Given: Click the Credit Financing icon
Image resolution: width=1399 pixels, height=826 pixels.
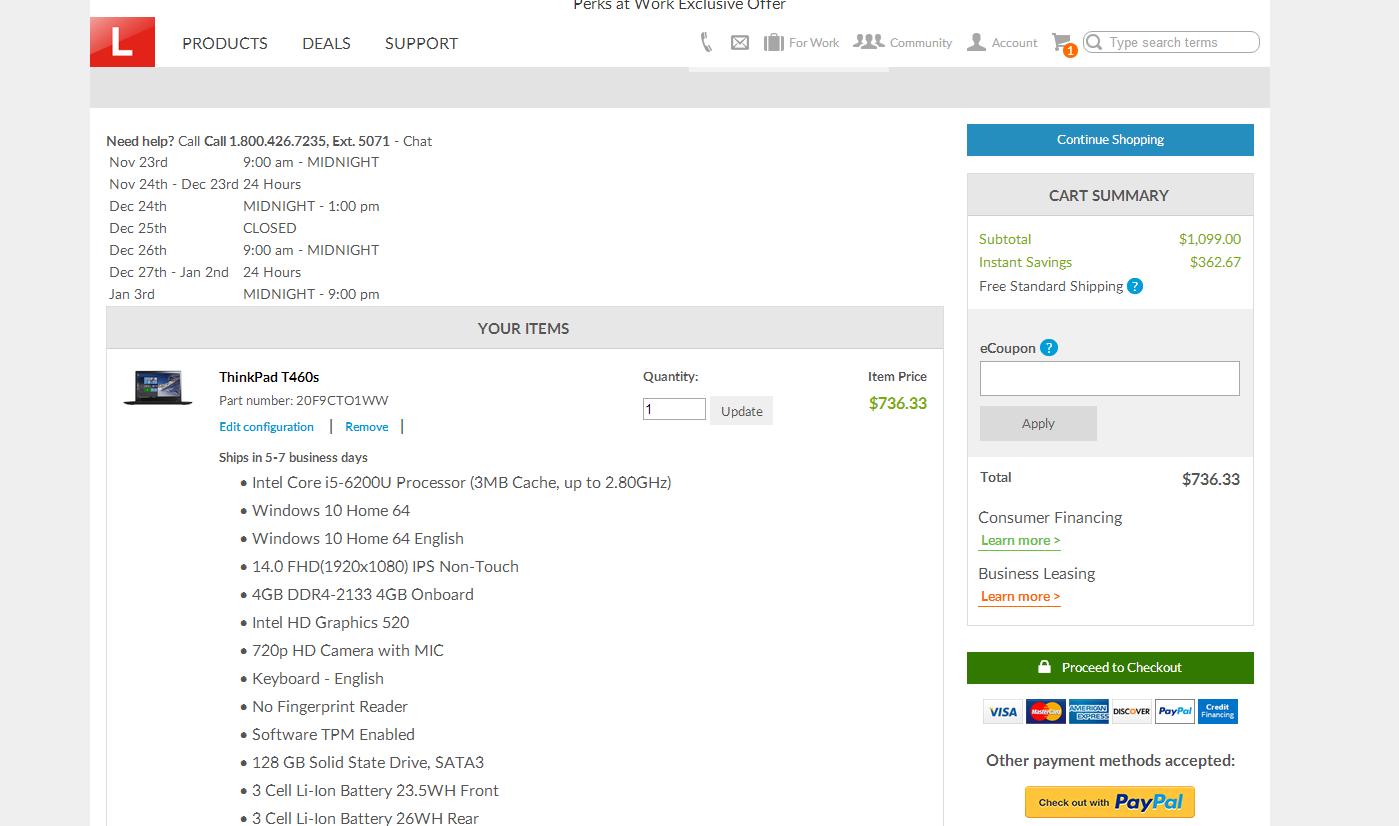Looking at the screenshot, I should [1218, 711].
